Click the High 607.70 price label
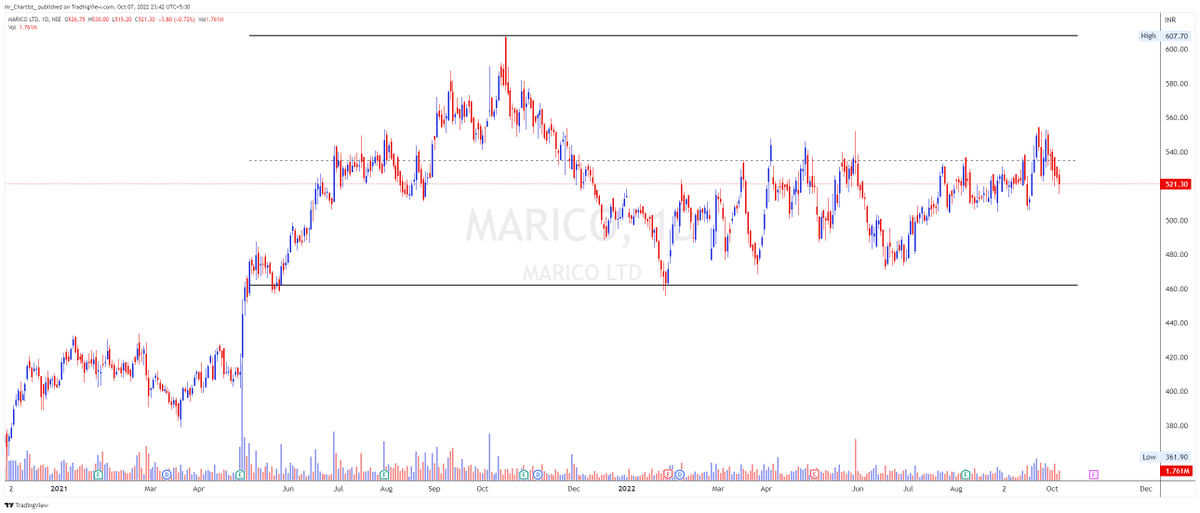This screenshot has height=513, width=1200. click(x=1165, y=36)
